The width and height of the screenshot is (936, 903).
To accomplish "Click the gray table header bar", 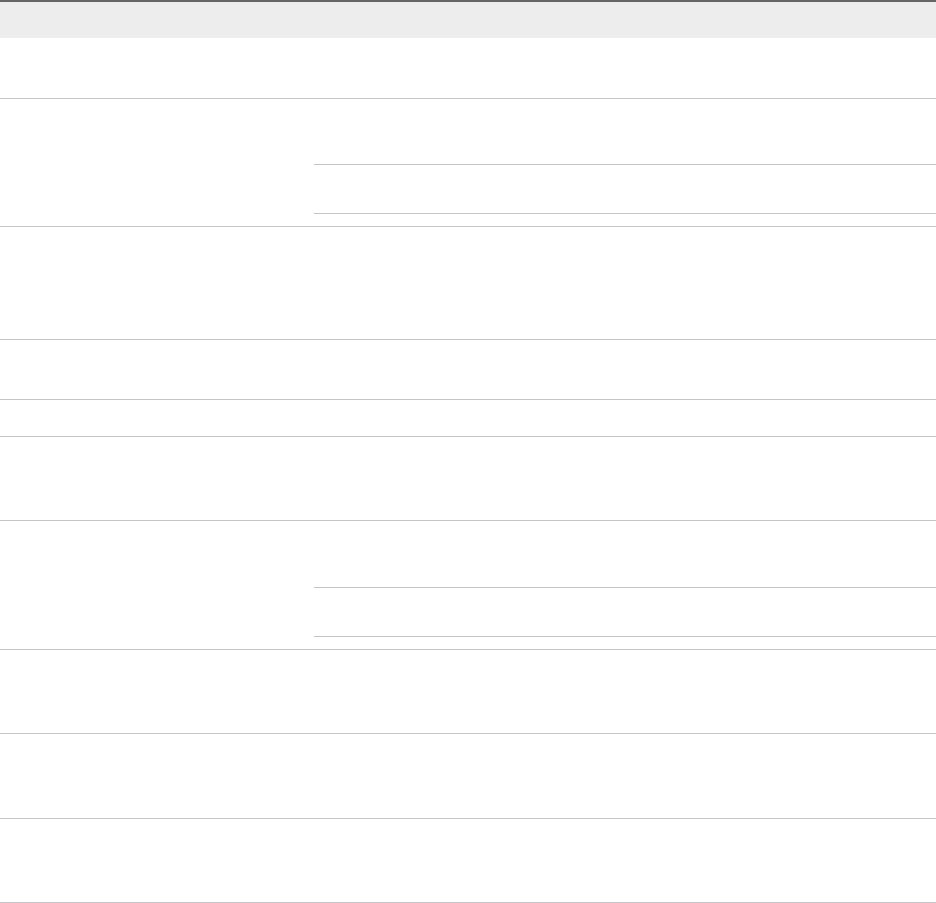I will (x=468, y=20).
